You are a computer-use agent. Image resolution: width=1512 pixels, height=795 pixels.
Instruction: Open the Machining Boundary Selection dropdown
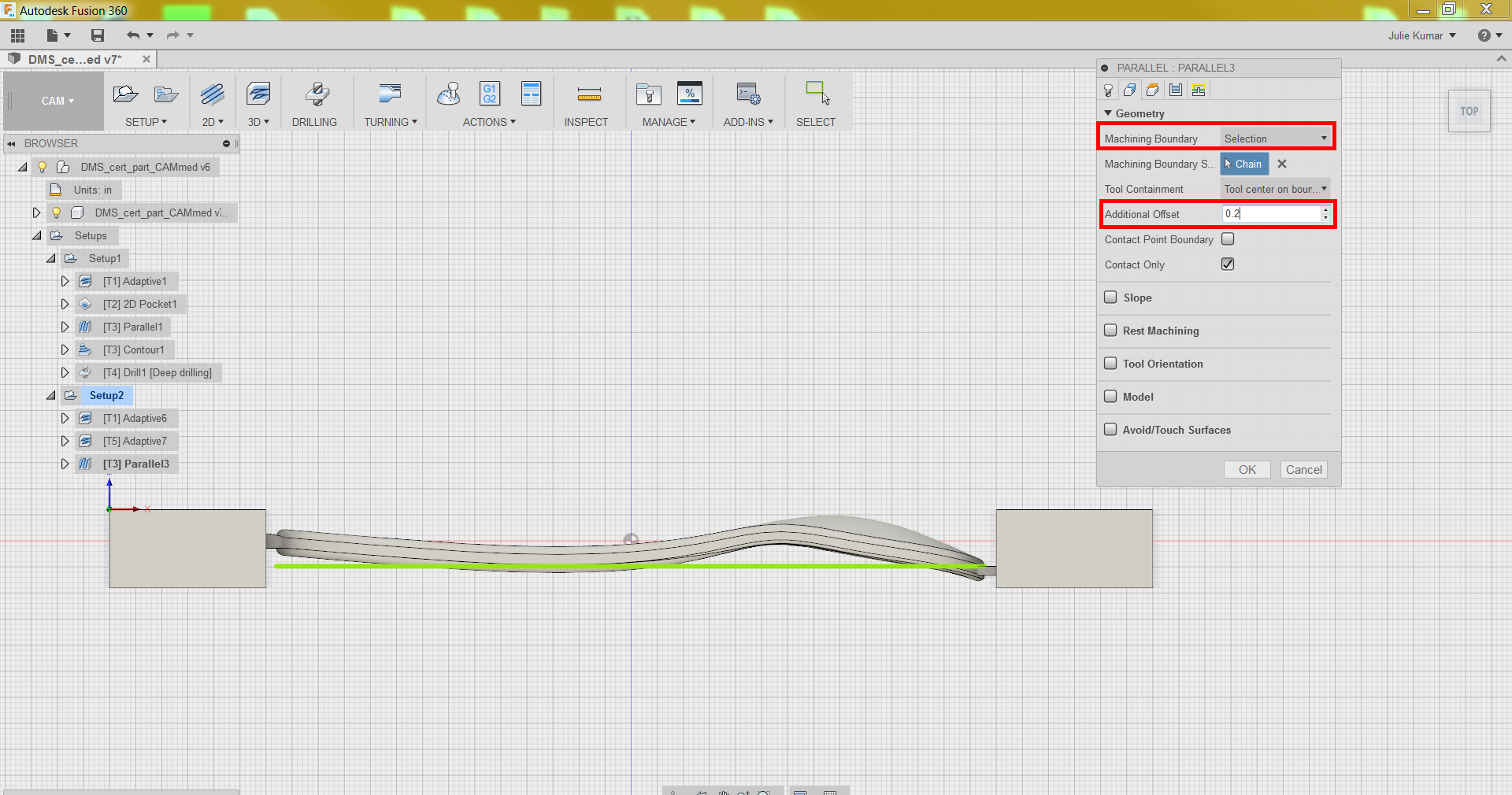coord(1275,139)
